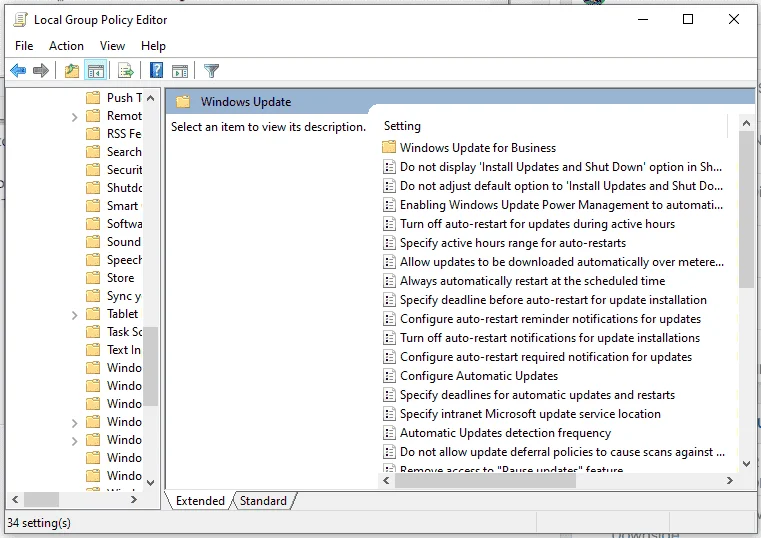
Task: Click settings list scroll up arrow
Action: [746, 123]
